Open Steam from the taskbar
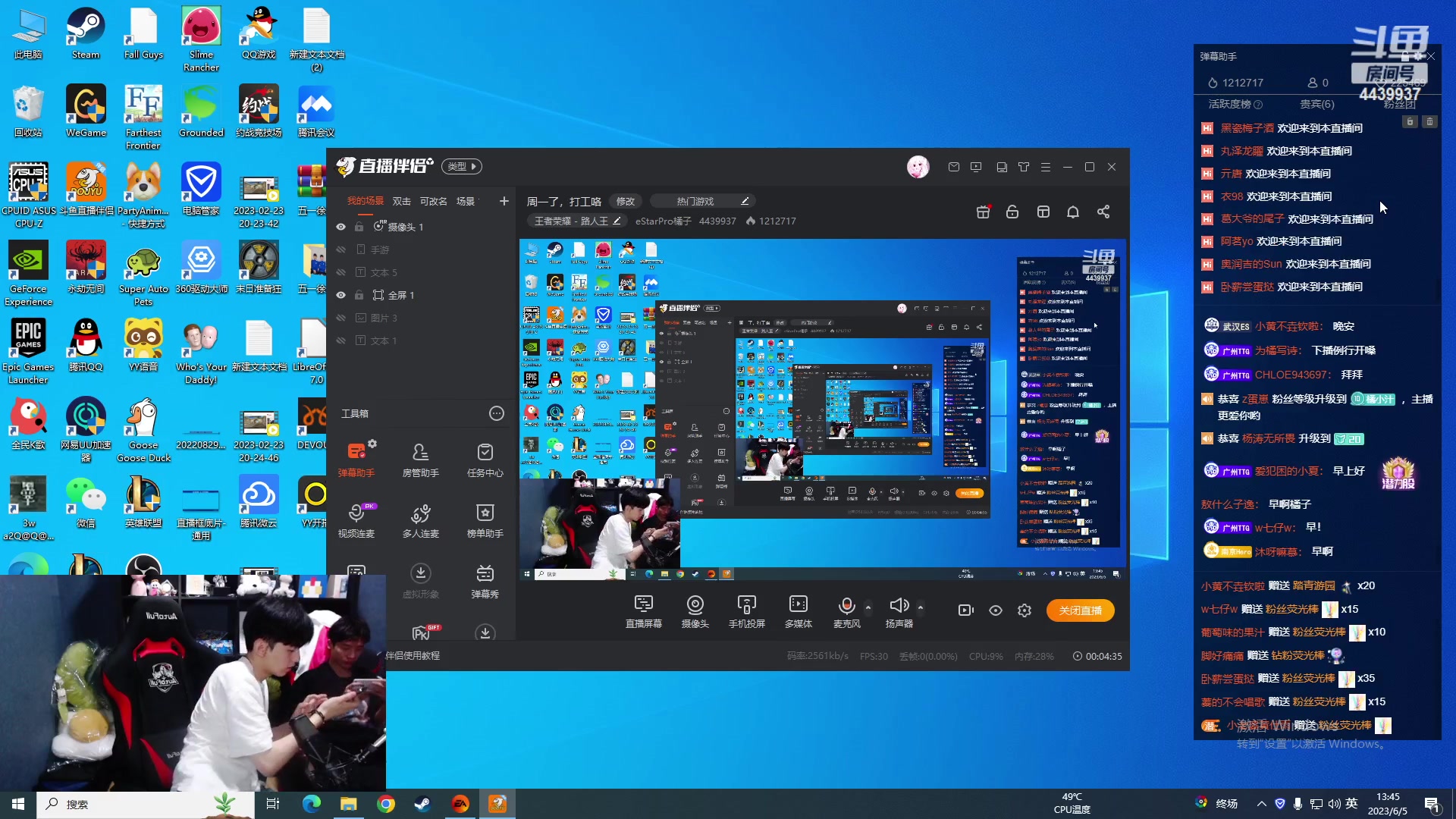 point(422,804)
